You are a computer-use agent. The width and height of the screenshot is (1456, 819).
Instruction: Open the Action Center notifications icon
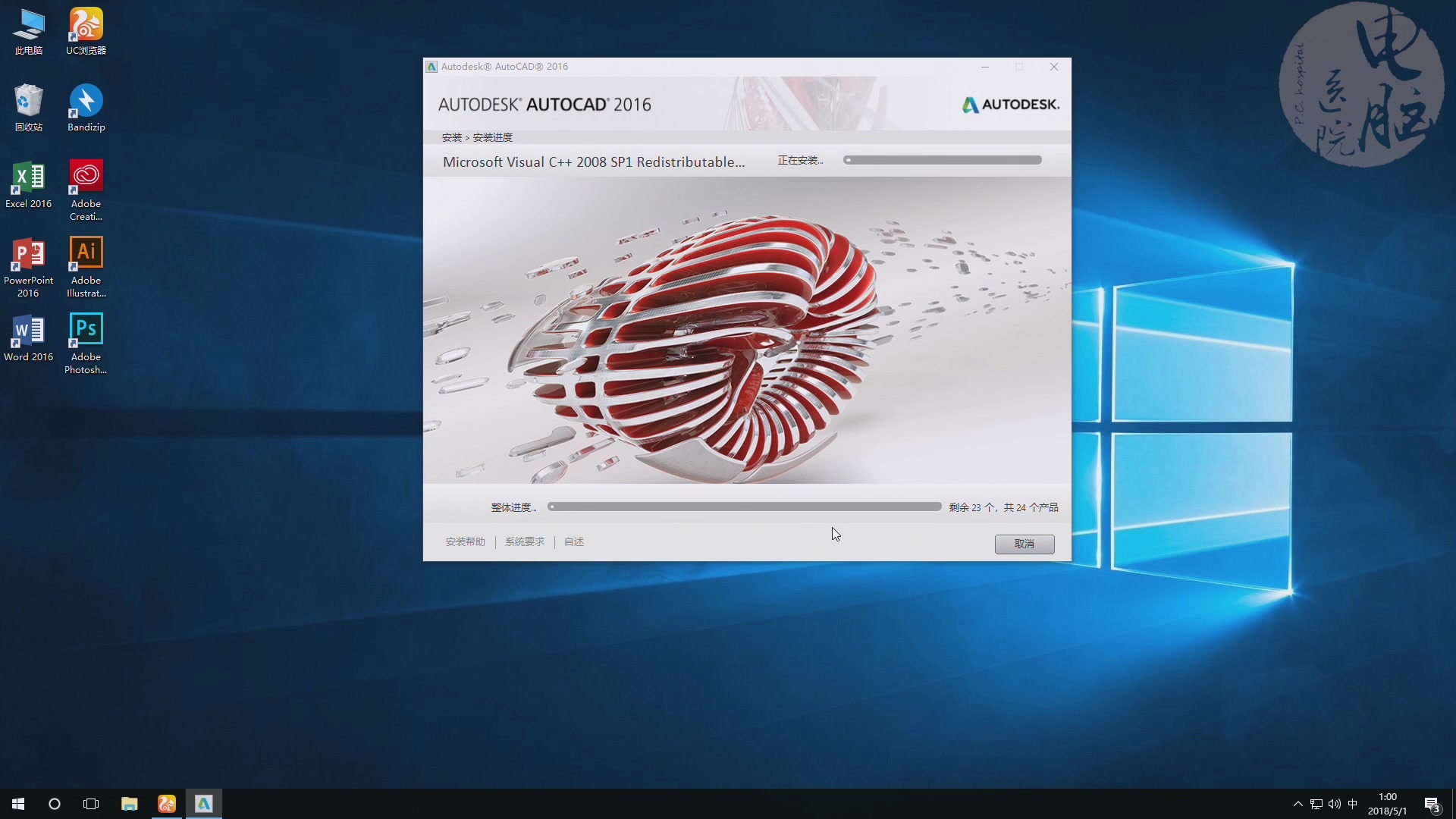pyautogui.click(x=1432, y=804)
